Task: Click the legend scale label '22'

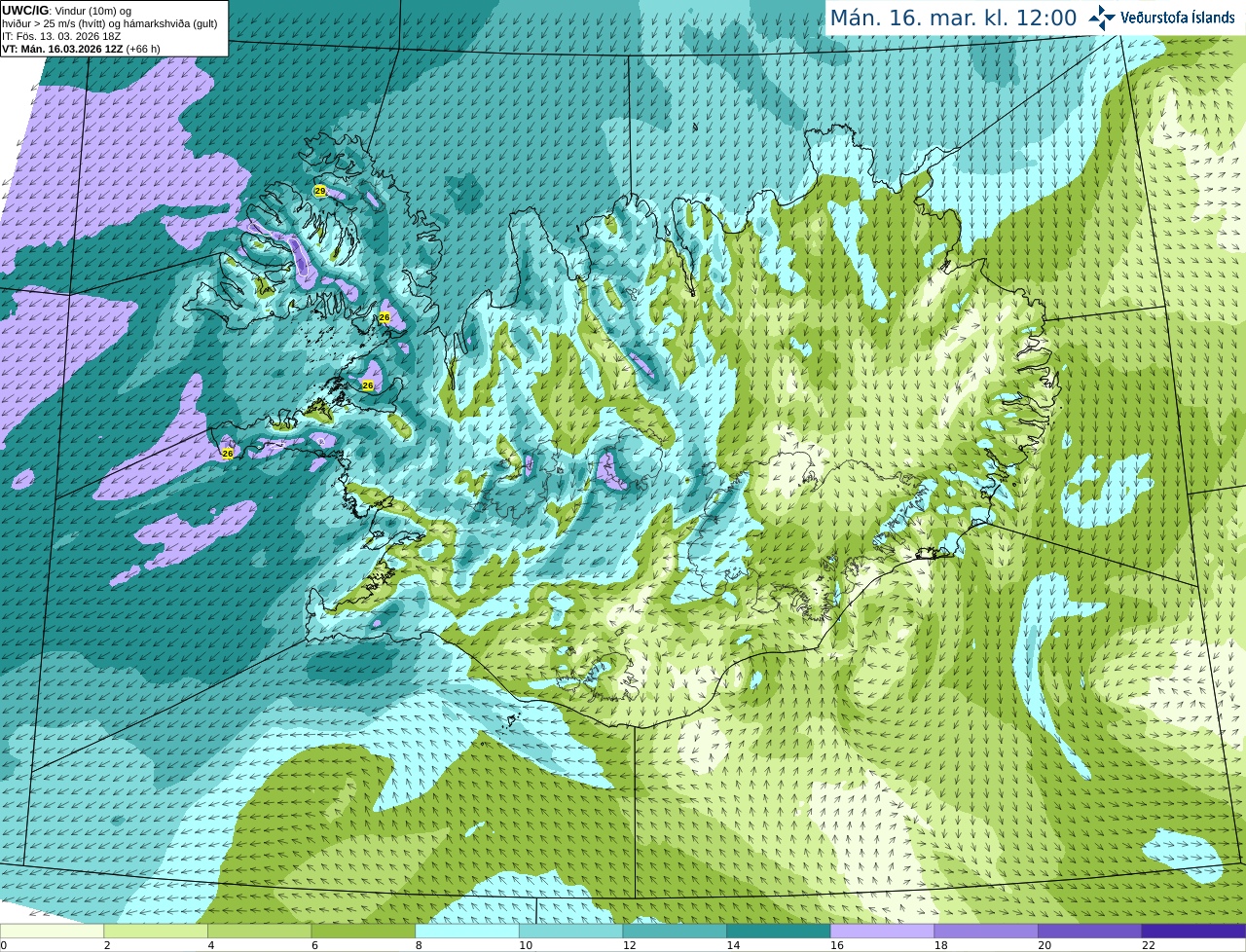Action: click(x=1149, y=945)
